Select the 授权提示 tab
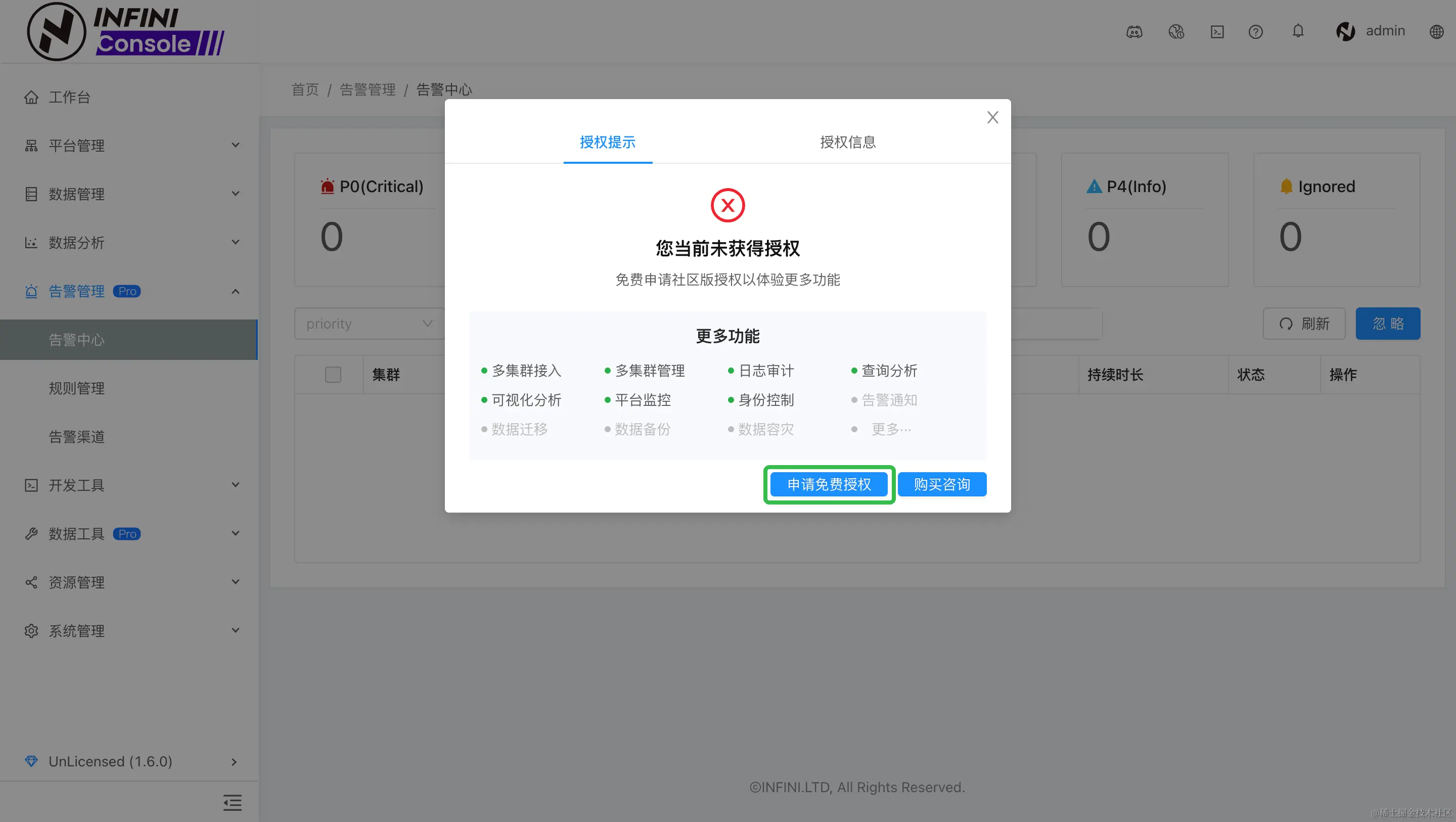 (x=607, y=143)
